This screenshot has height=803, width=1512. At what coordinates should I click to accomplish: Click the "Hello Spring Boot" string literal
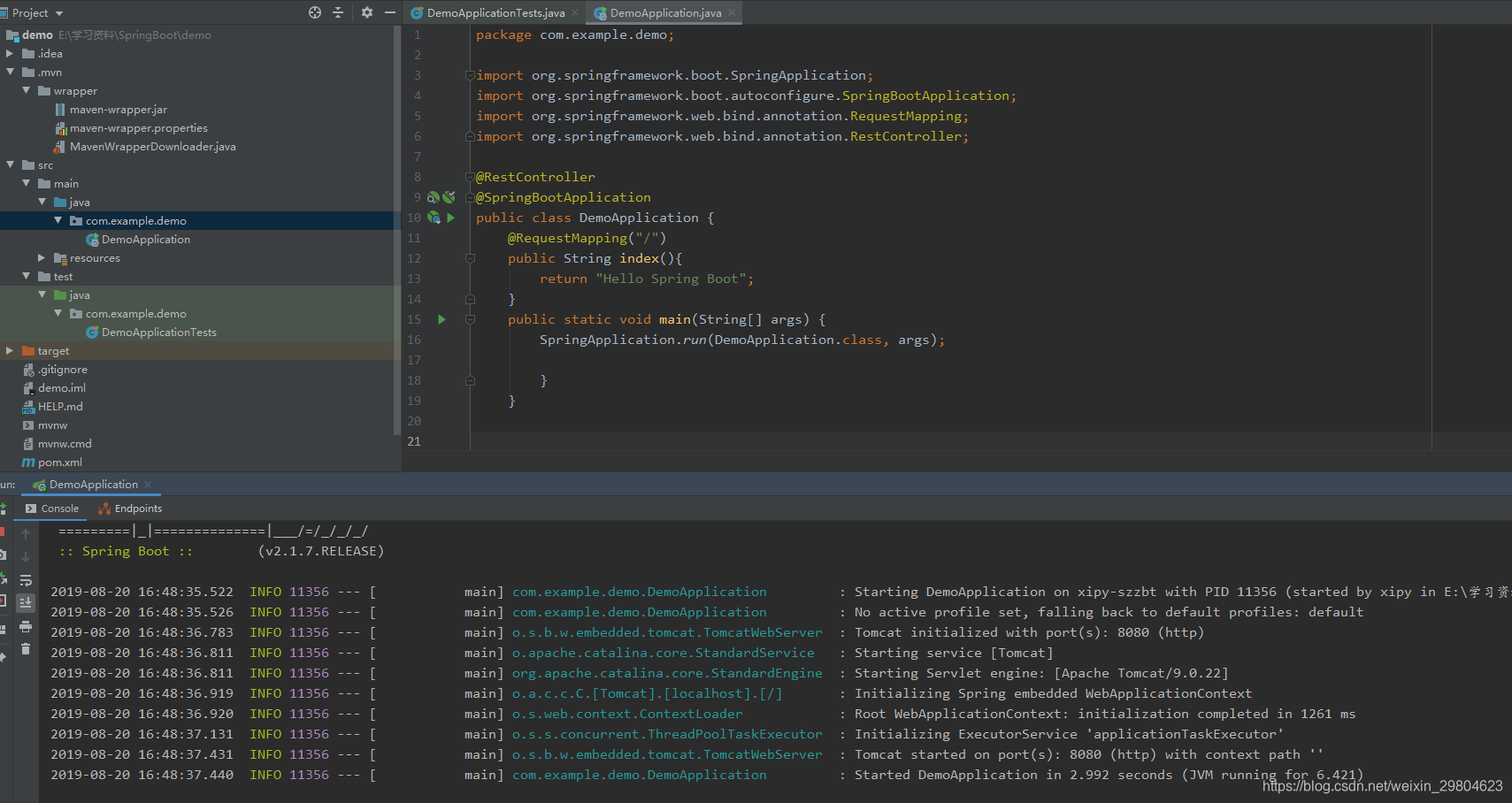click(x=671, y=279)
